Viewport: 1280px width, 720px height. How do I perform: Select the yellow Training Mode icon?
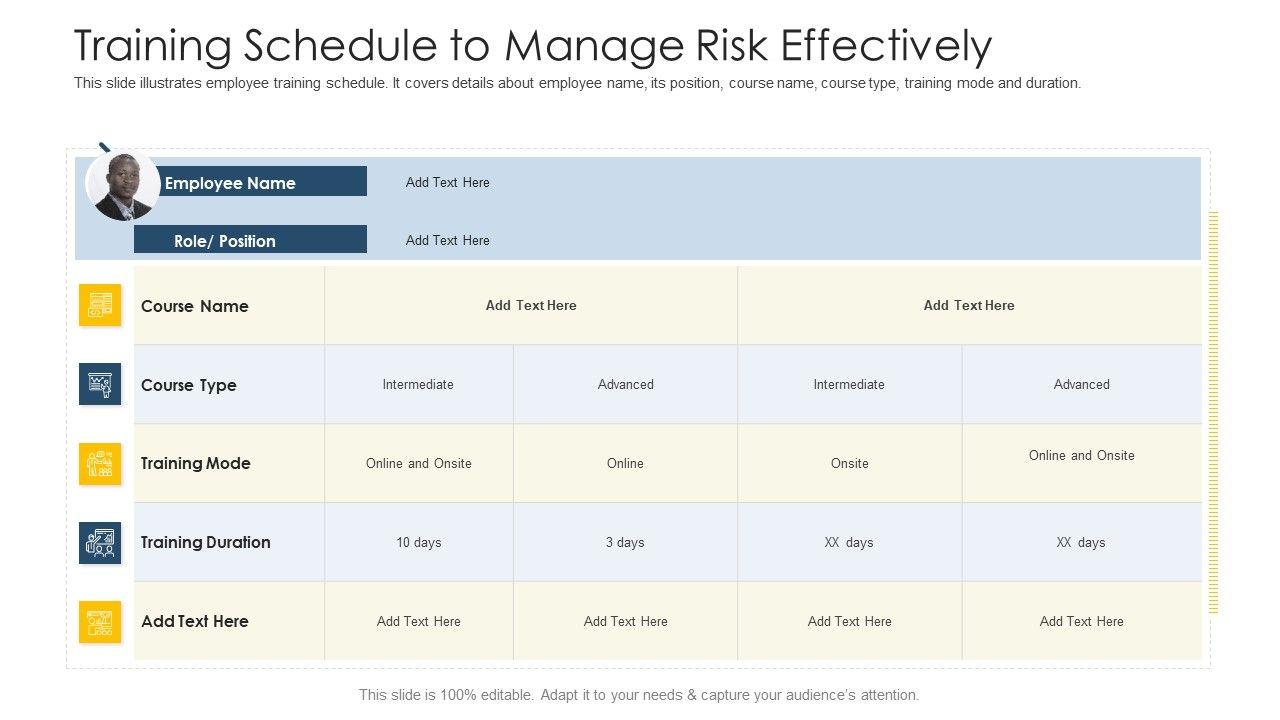point(100,463)
